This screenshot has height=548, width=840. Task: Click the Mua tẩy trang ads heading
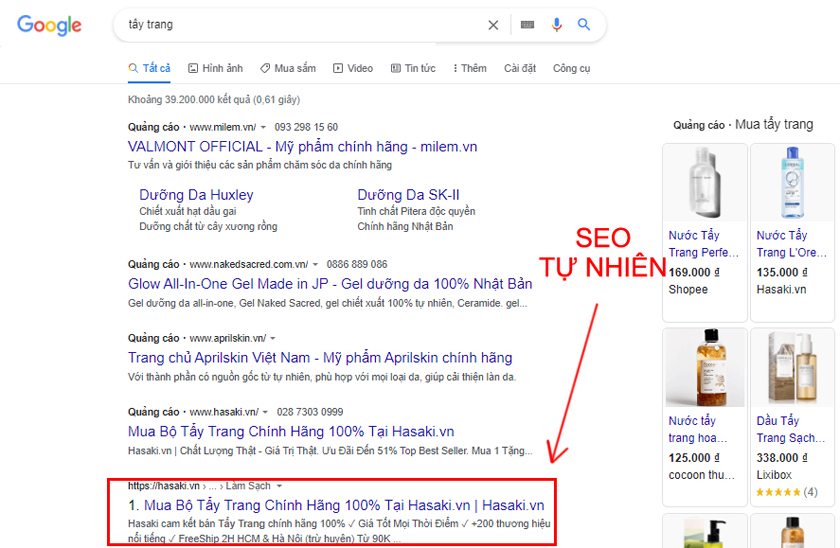tap(774, 125)
